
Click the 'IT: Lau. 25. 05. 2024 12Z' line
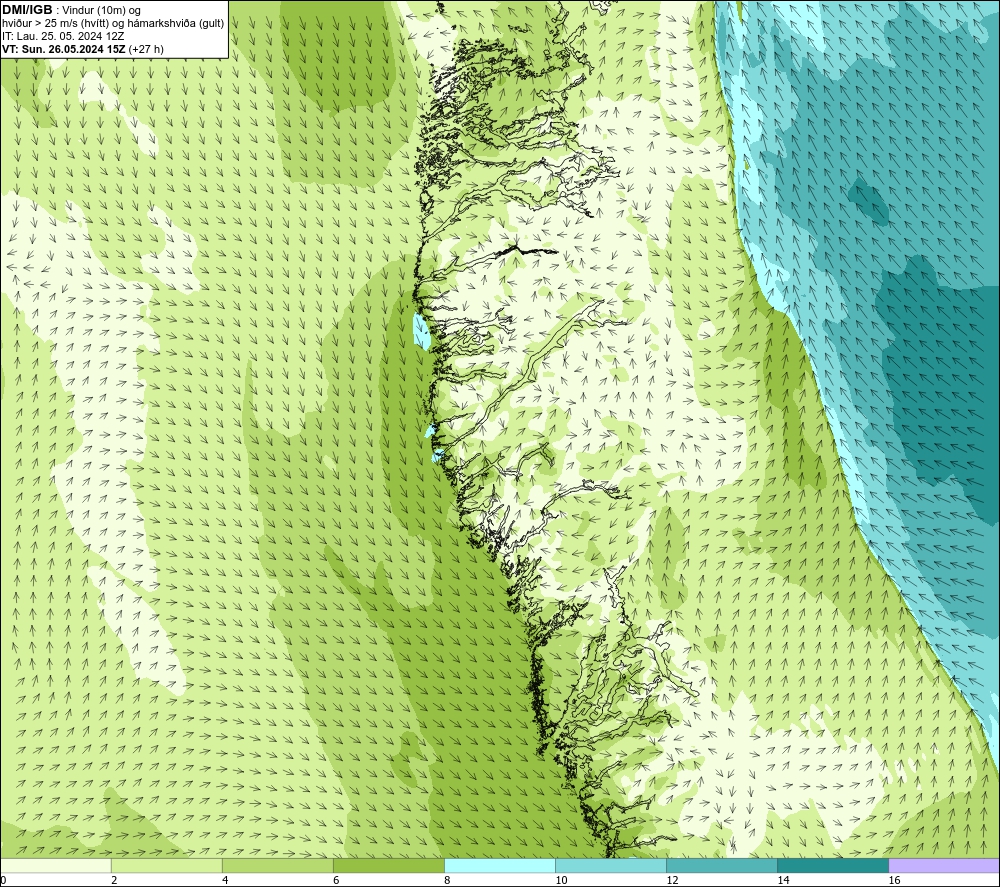[x=63, y=36]
